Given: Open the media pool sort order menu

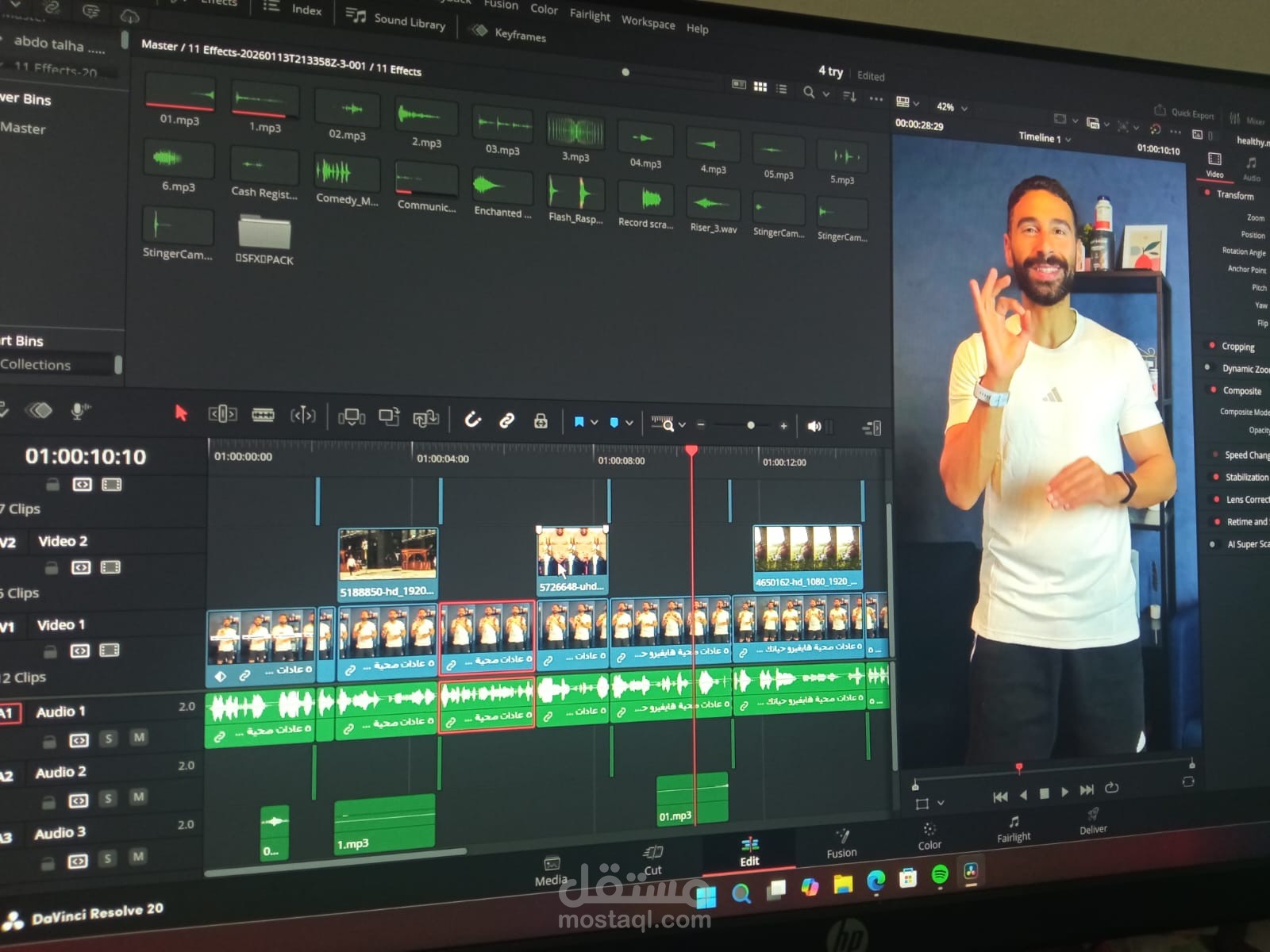Looking at the screenshot, I should point(849,96).
